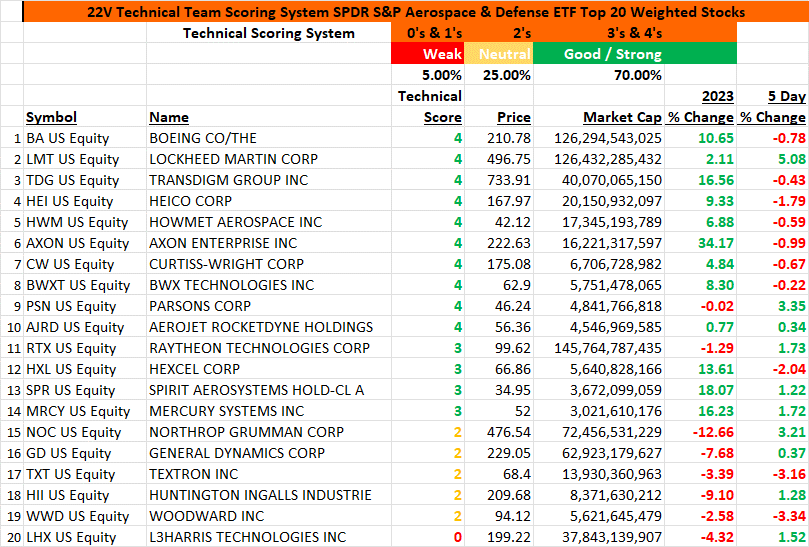Click the 'Market Cap' column header
This screenshot has width=809, height=547.
click(x=598, y=117)
